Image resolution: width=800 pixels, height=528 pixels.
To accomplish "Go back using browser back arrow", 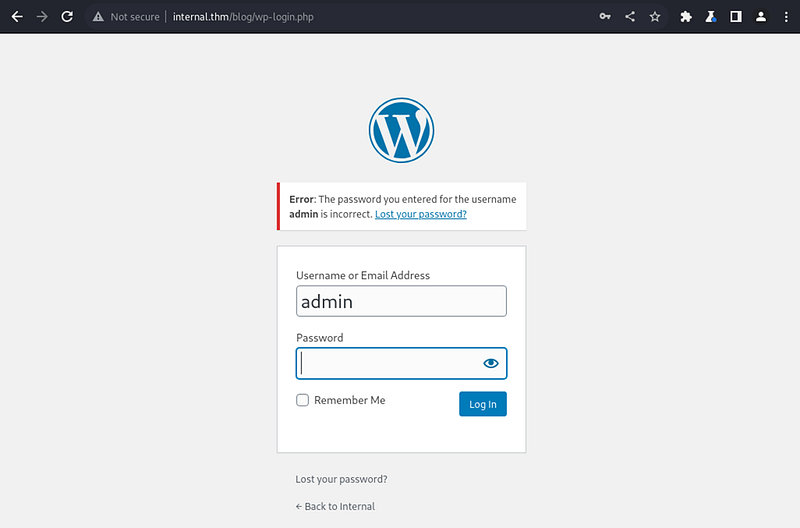I will (17, 17).
